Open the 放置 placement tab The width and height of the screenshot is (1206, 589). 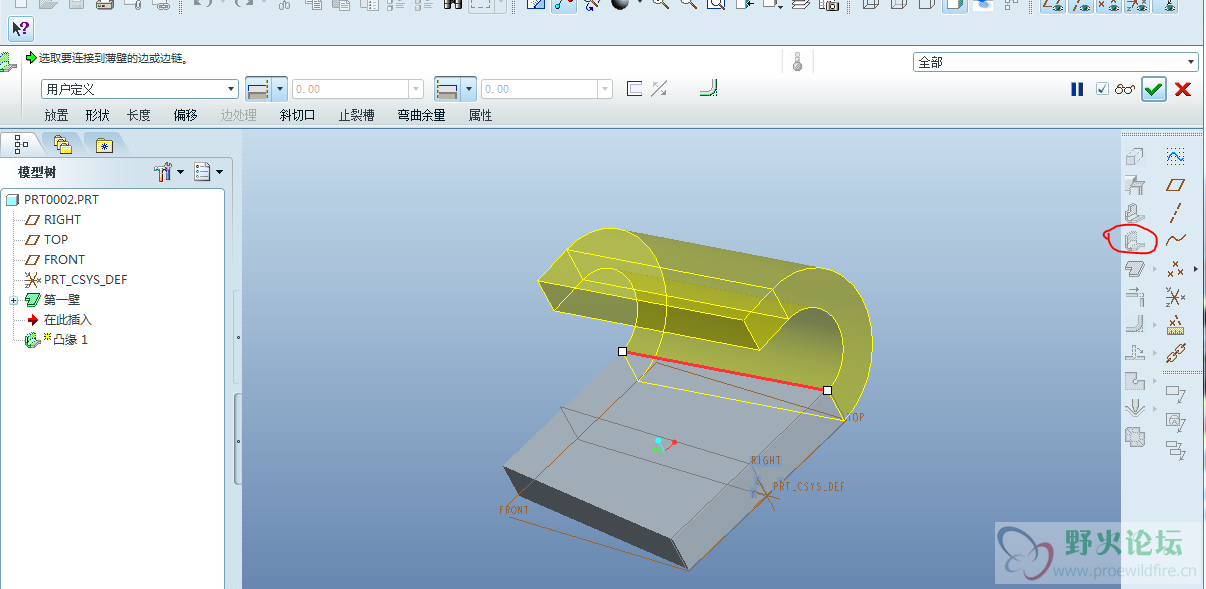tap(56, 115)
